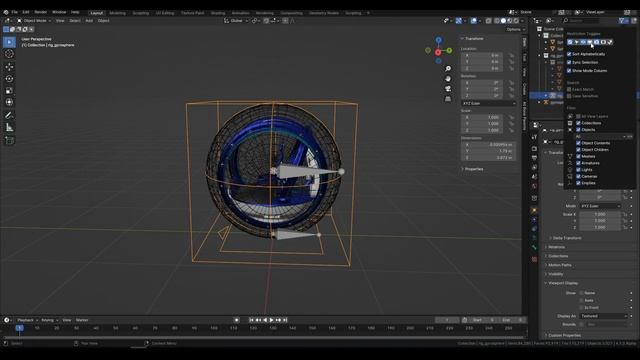Select the Measure tool

click(9, 128)
